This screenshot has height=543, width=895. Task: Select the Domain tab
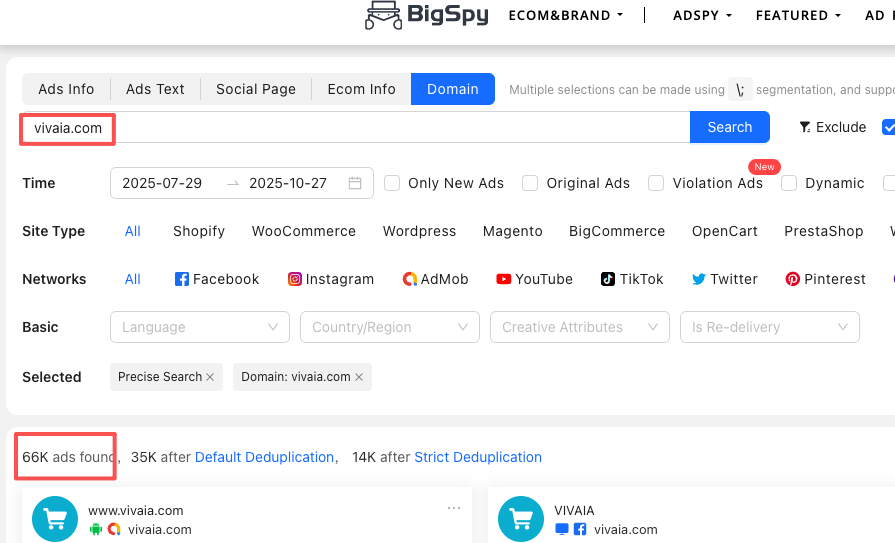453,89
